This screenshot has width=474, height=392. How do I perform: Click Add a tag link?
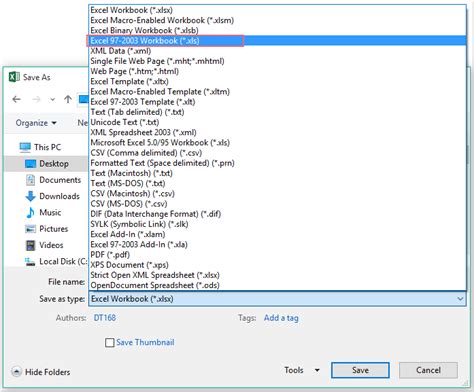[x=281, y=318]
